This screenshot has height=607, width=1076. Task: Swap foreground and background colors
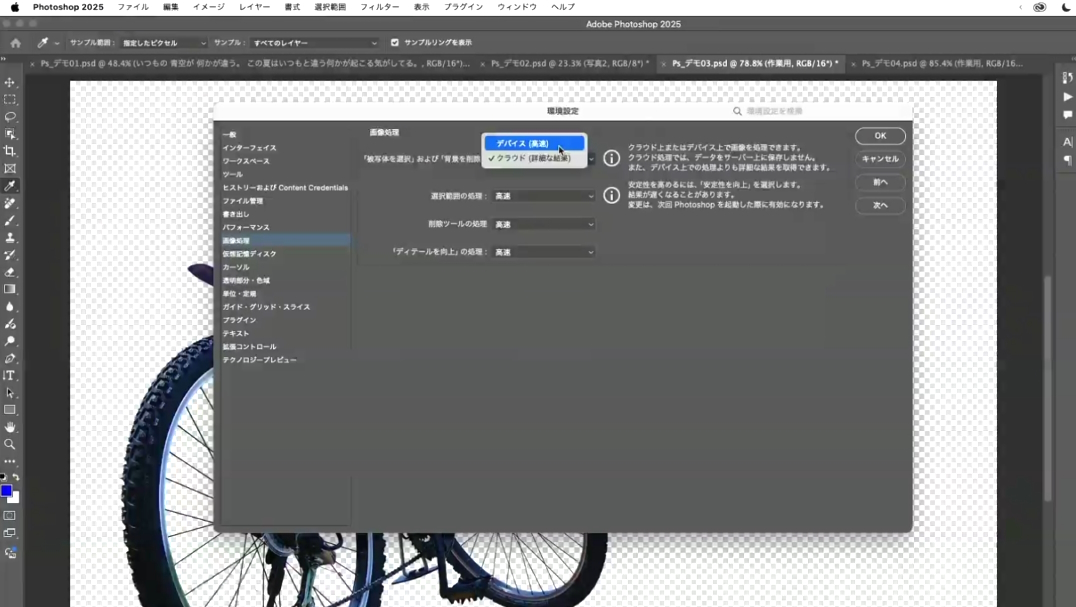point(16,477)
